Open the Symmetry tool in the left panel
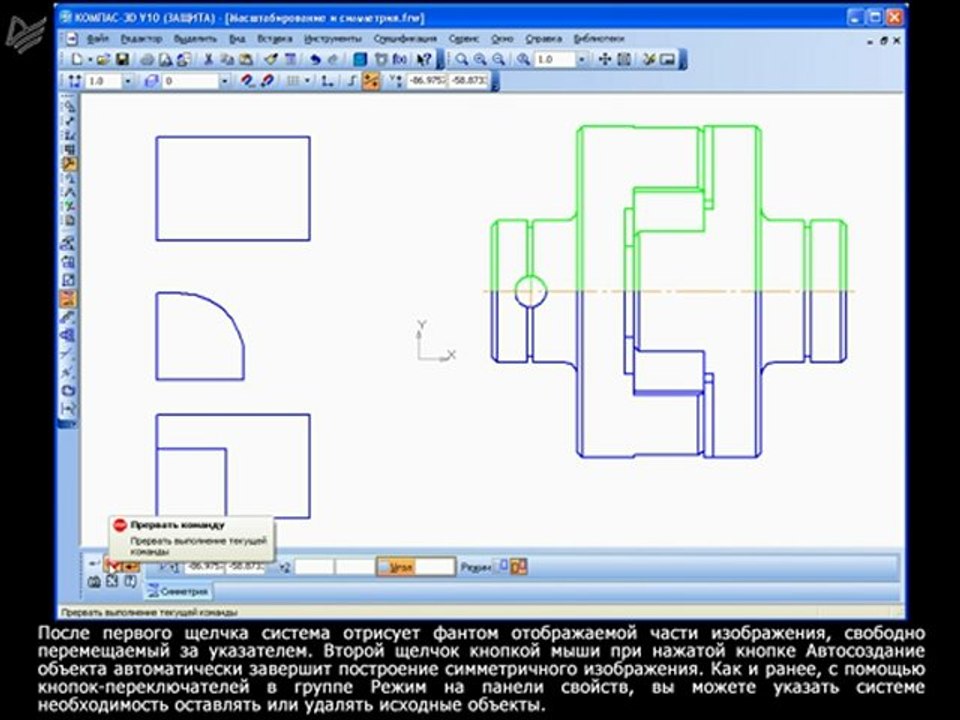960x720 pixels. pyautogui.click(x=69, y=299)
